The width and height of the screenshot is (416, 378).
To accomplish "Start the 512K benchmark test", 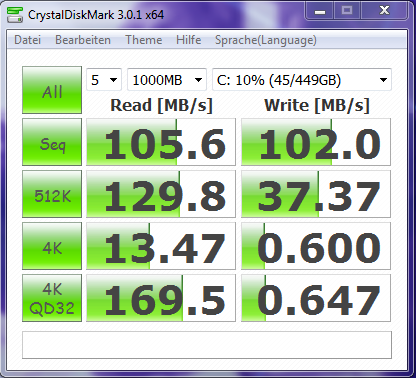I will pyautogui.click(x=52, y=194).
